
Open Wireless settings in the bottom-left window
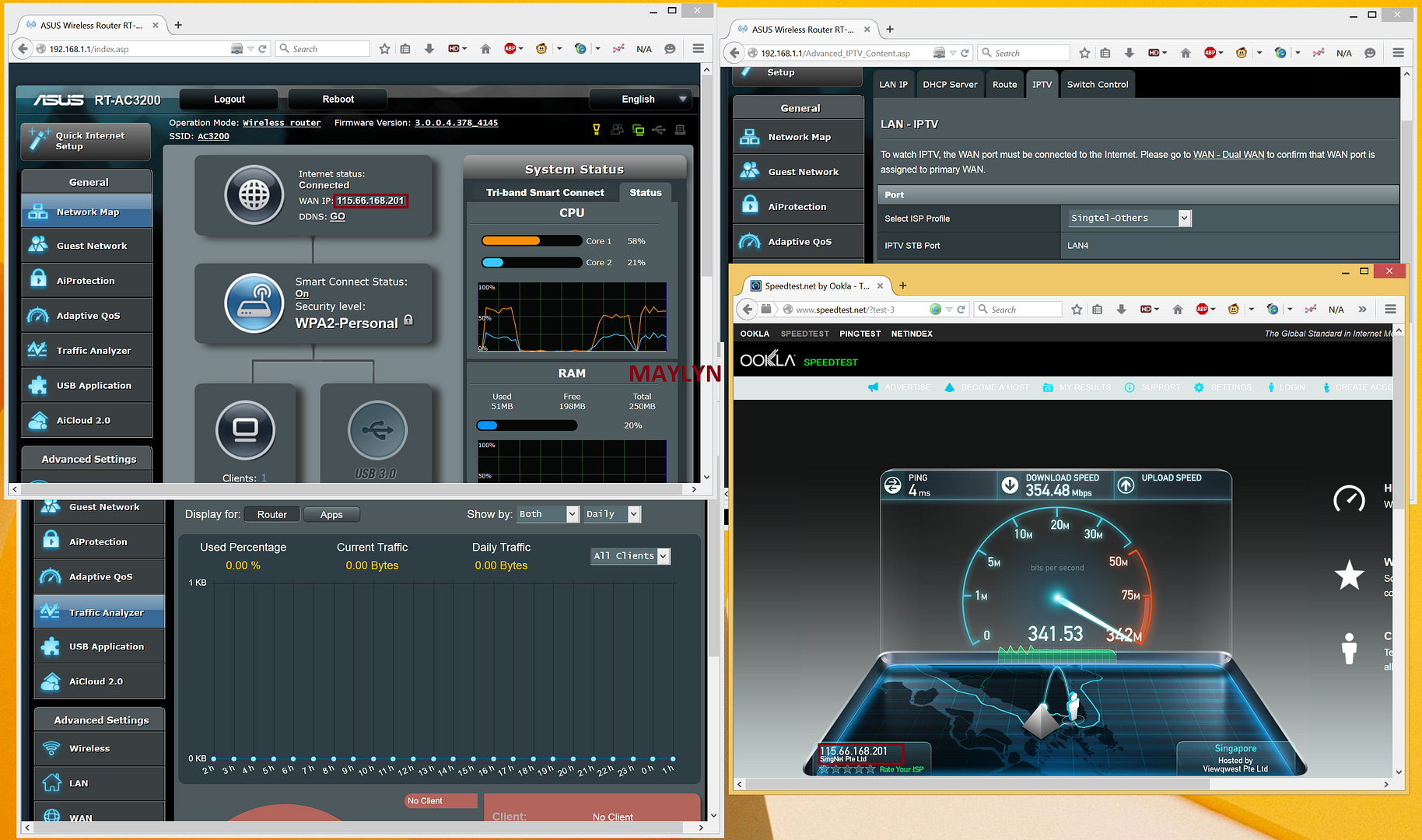click(x=99, y=748)
